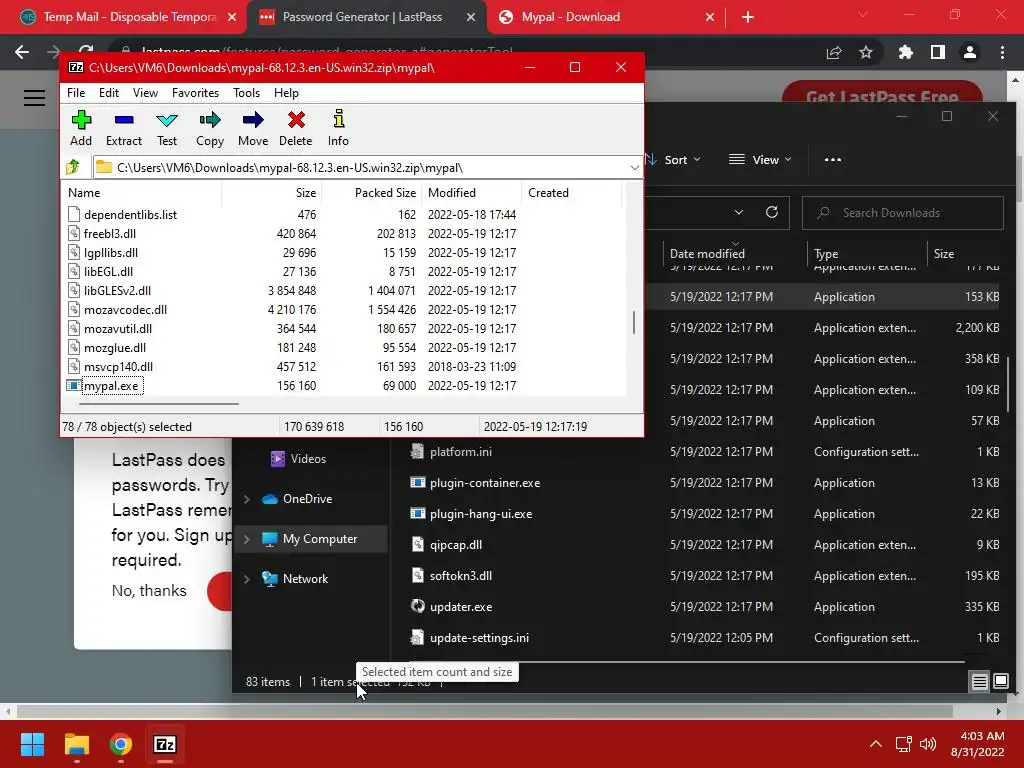The image size is (1024, 768).
Task: Open the View dropdown in File Explorer
Action: coord(760,159)
